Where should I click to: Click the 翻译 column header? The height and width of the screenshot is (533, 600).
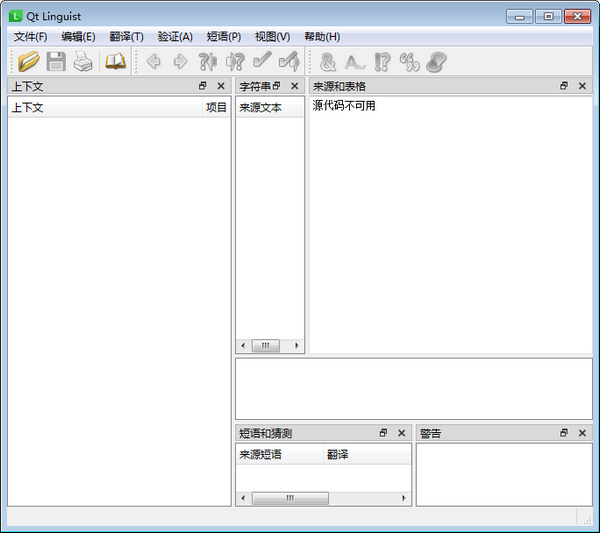pos(367,455)
